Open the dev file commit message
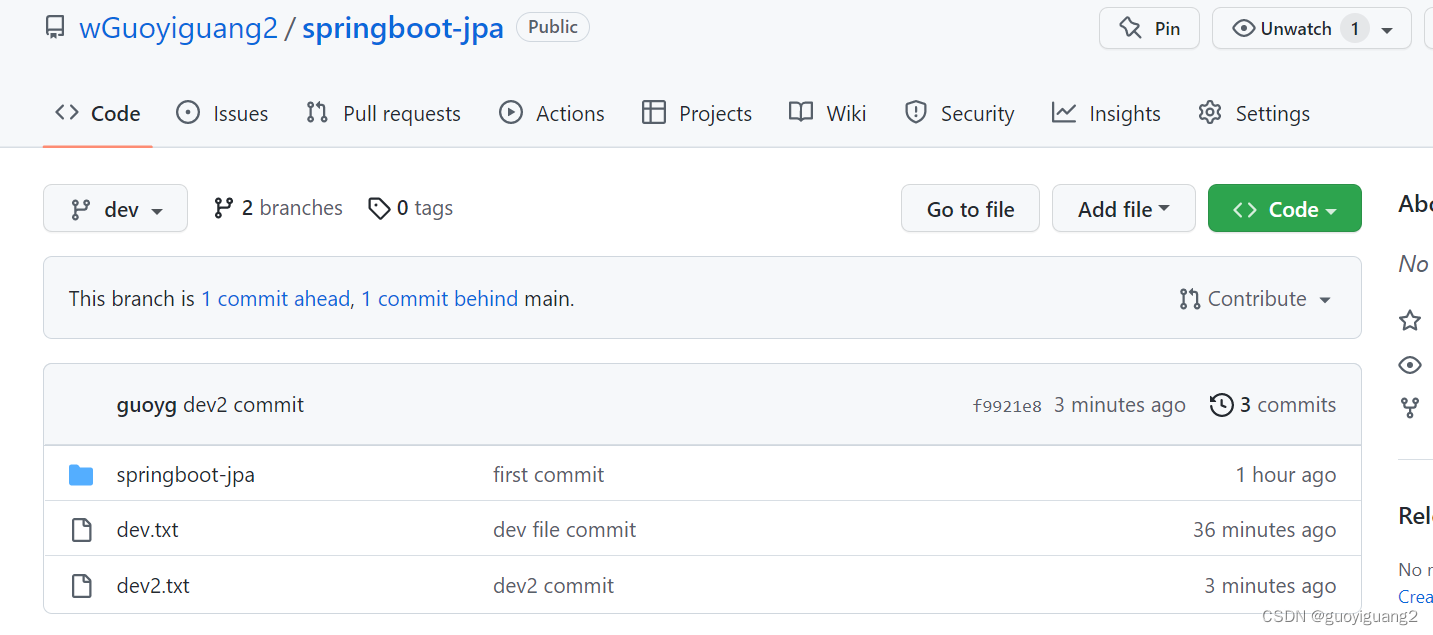 (564, 530)
